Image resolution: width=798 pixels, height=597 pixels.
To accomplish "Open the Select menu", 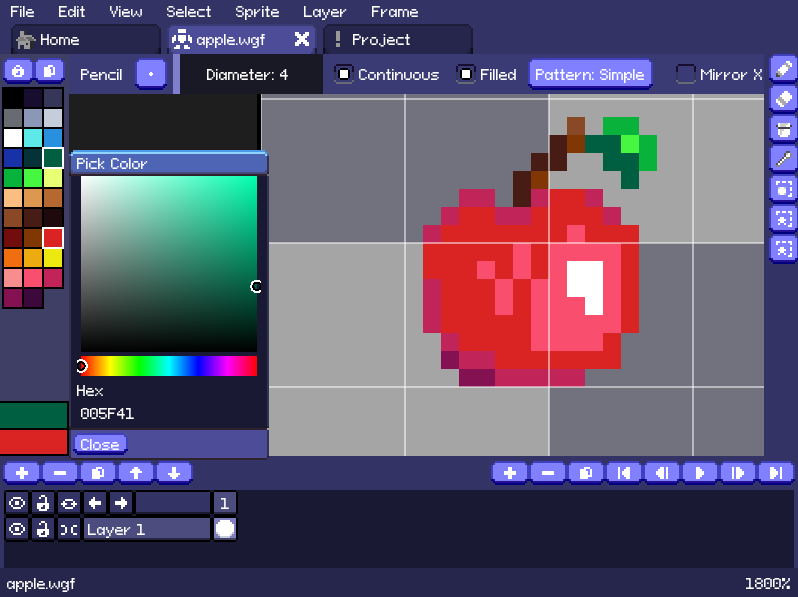I will pyautogui.click(x=188, y=12).
